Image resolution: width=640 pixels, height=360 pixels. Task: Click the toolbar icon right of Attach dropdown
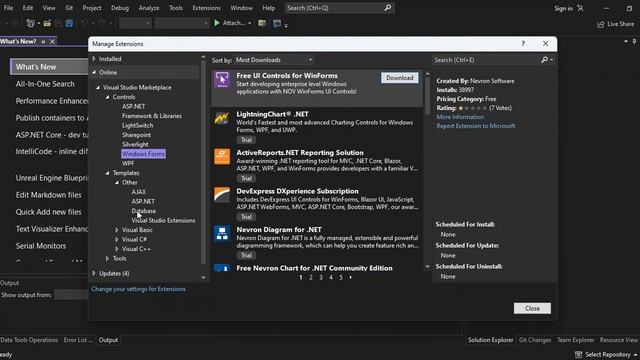pyautogui.click(x=262, y=23)
